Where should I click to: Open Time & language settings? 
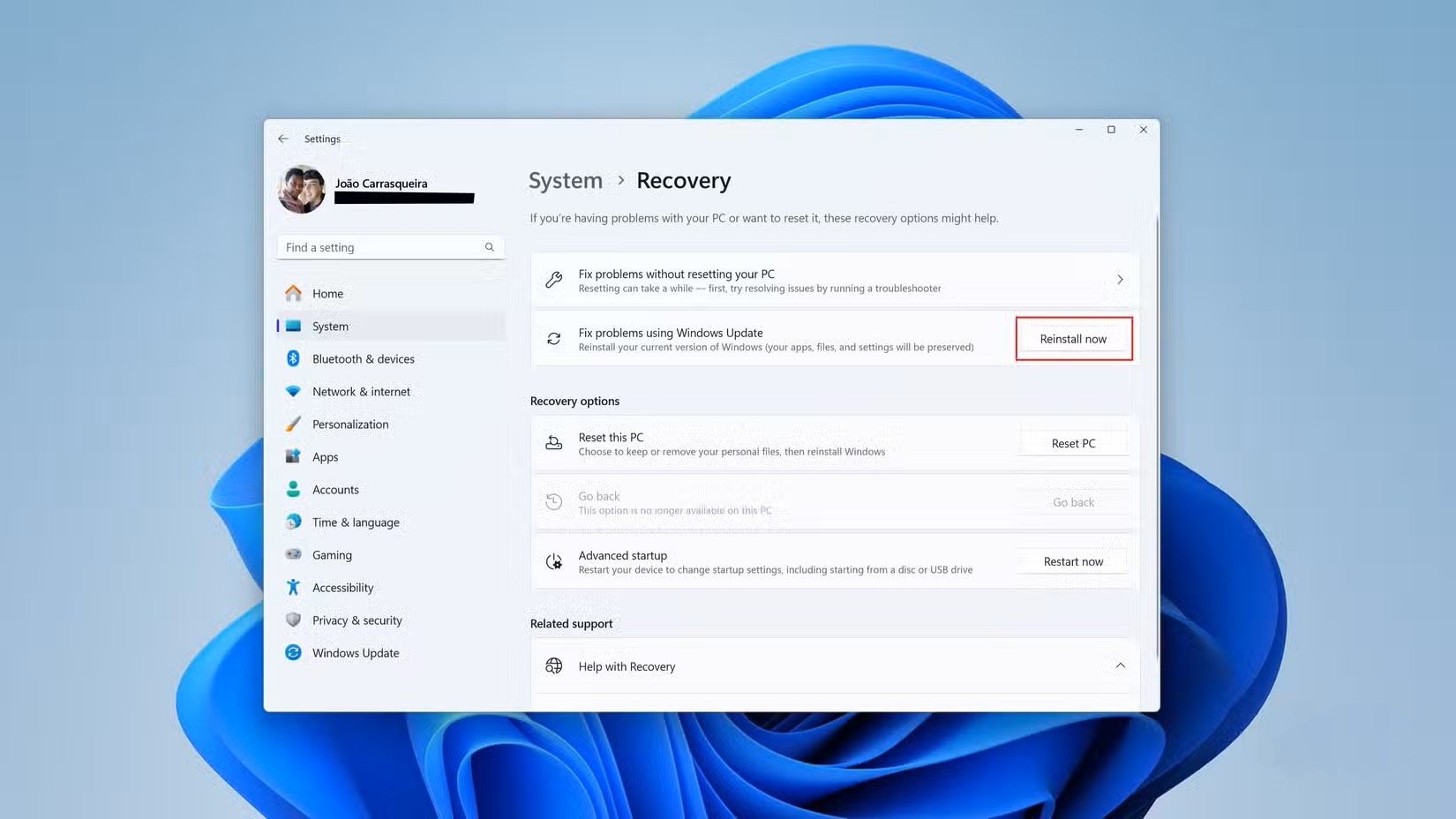[x=355, y=522]
